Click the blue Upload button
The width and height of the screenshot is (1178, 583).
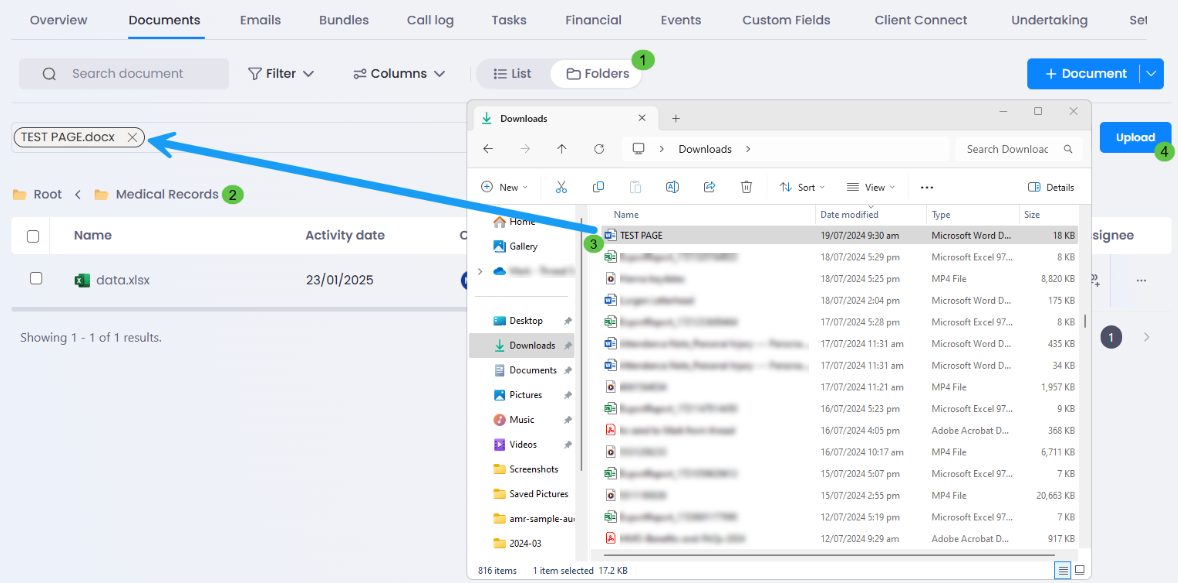point(1135,138)
